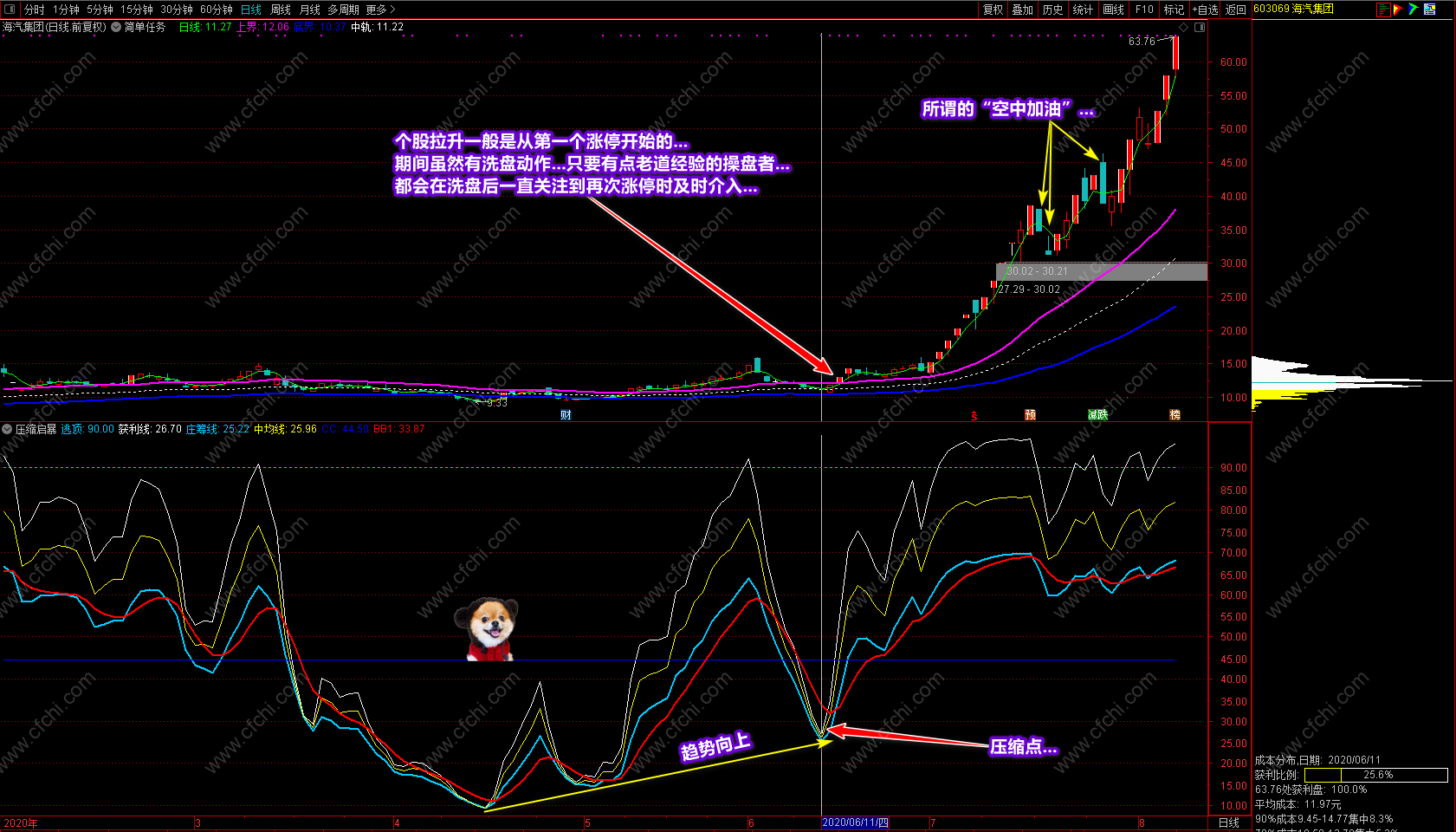Click the diamond marker icon above the chart
1456x832 pixels.
click(x=1184, y=27)
